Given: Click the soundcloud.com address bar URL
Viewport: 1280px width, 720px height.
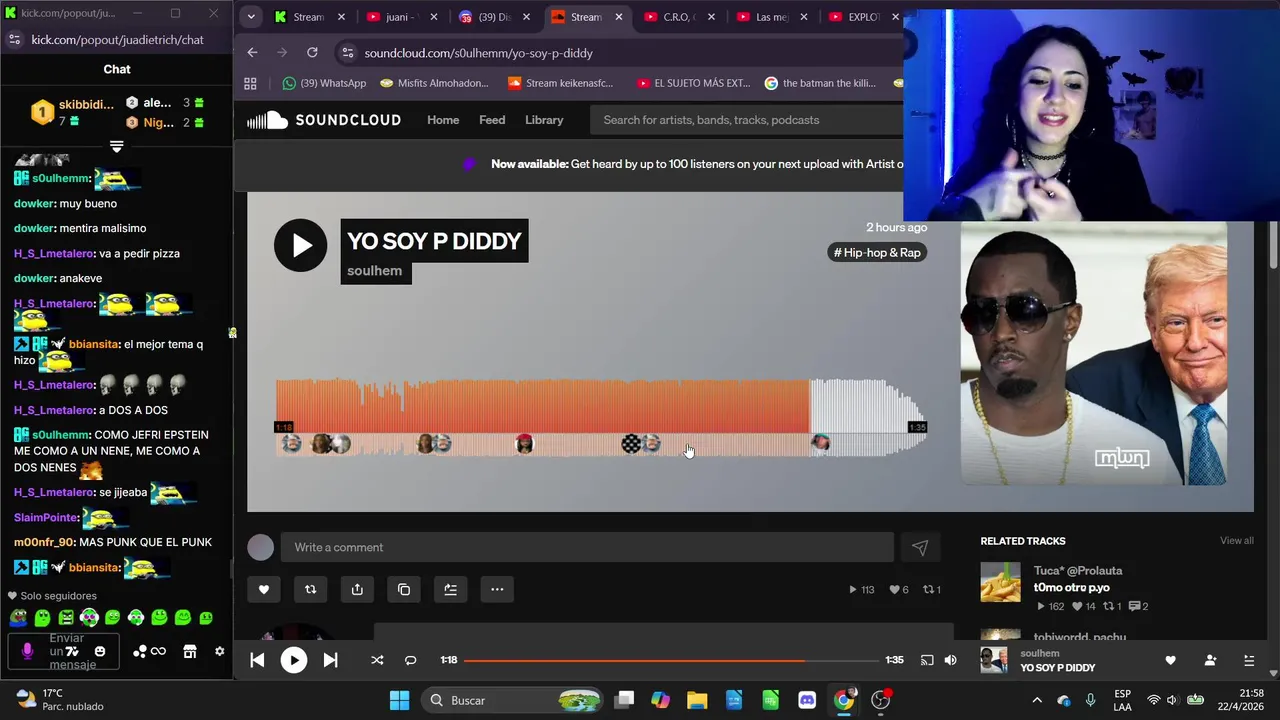Looking at the screenshot, I should coord(479,53).
